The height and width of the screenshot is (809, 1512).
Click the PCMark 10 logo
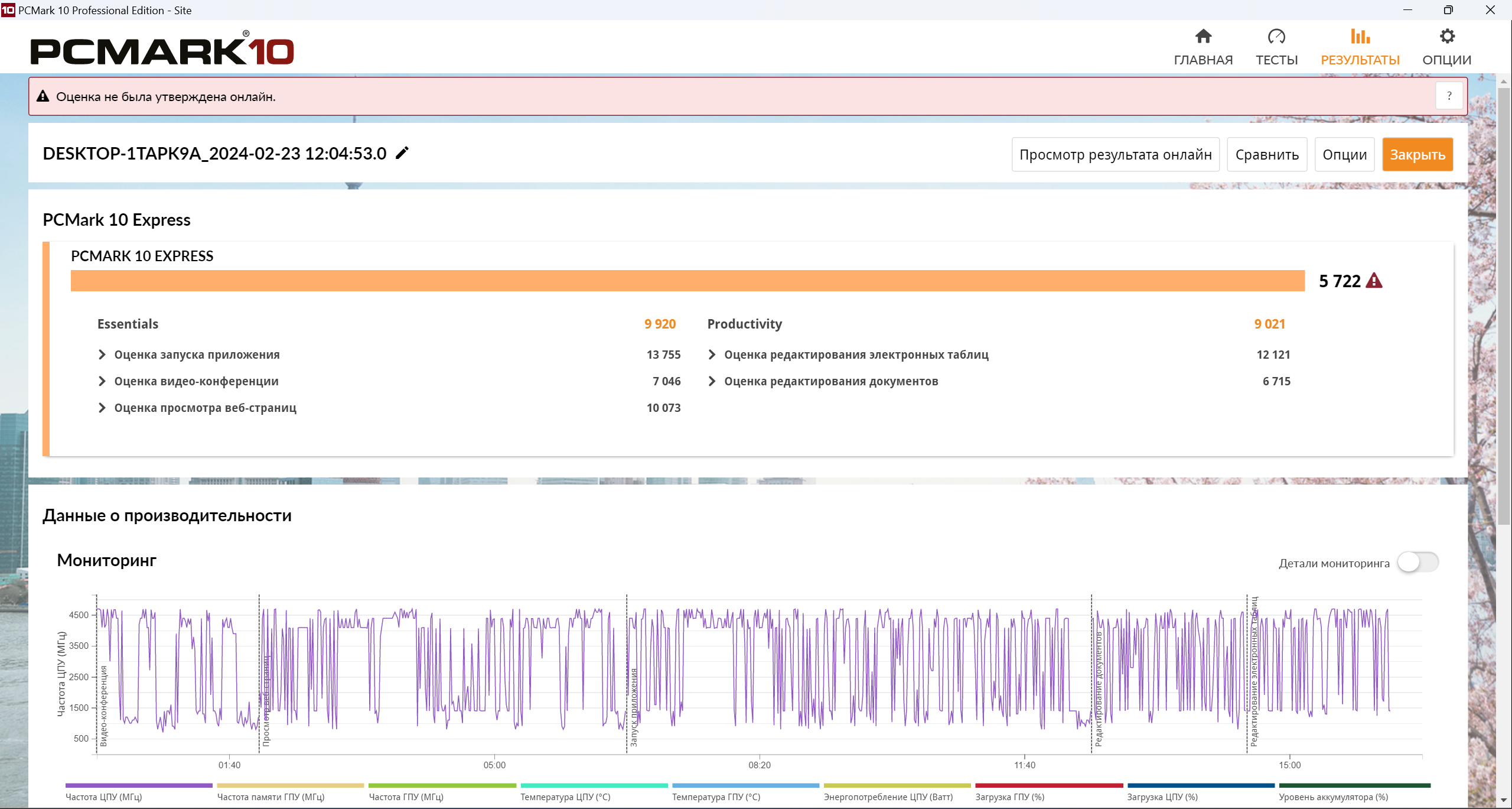pyautogui.click(x=162, y=48)
